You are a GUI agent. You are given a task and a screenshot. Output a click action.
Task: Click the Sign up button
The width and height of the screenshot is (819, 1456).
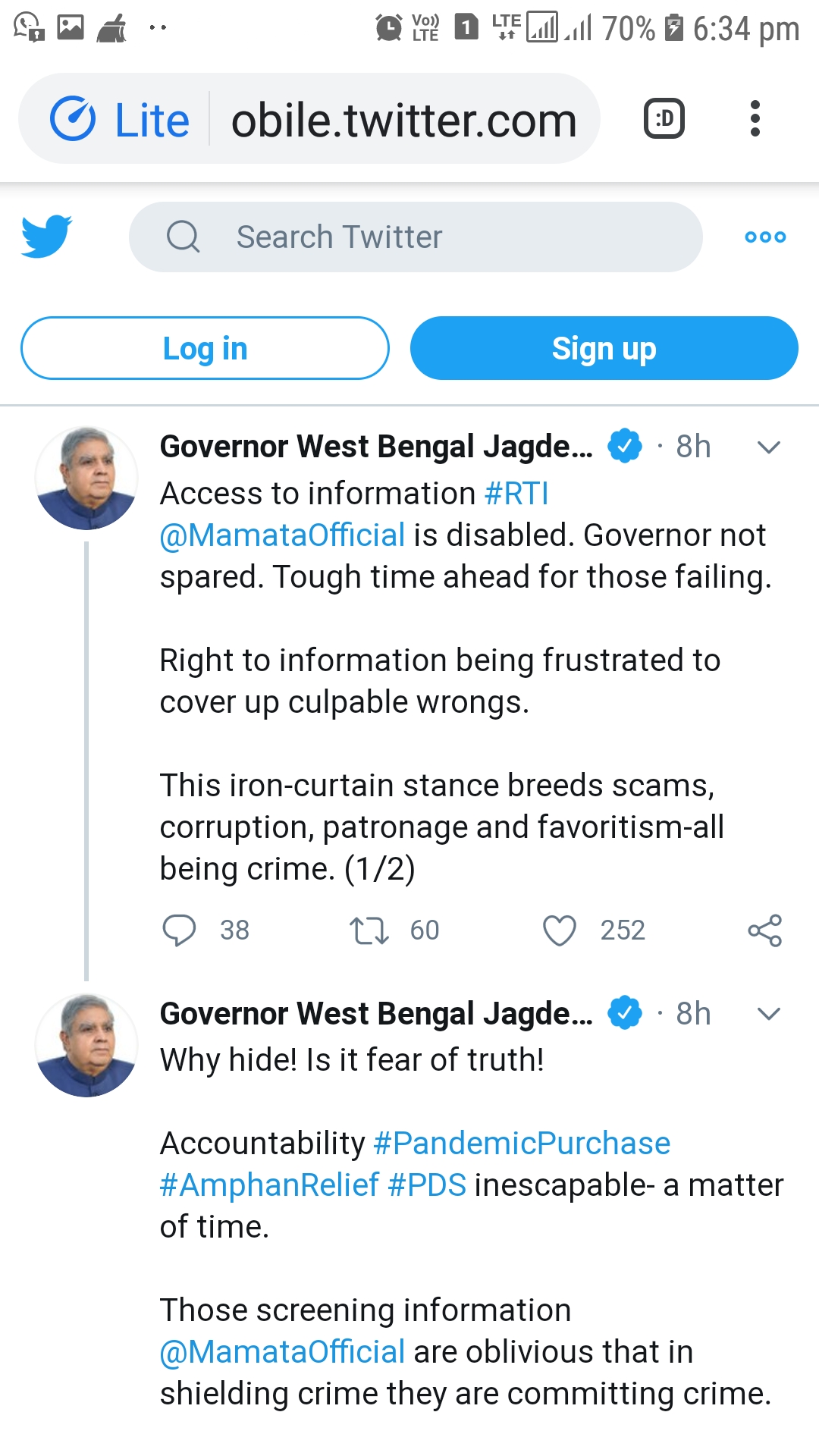[604, 348]
